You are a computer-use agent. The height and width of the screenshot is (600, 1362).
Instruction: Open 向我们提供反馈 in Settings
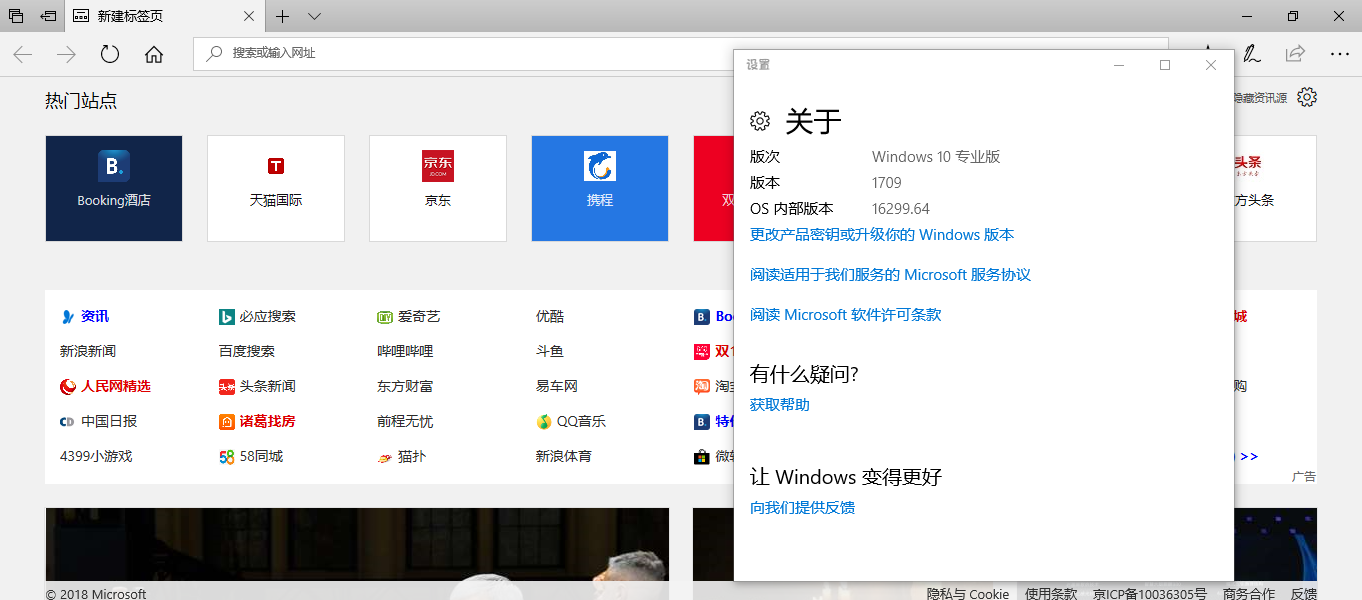tap(804, 507)
